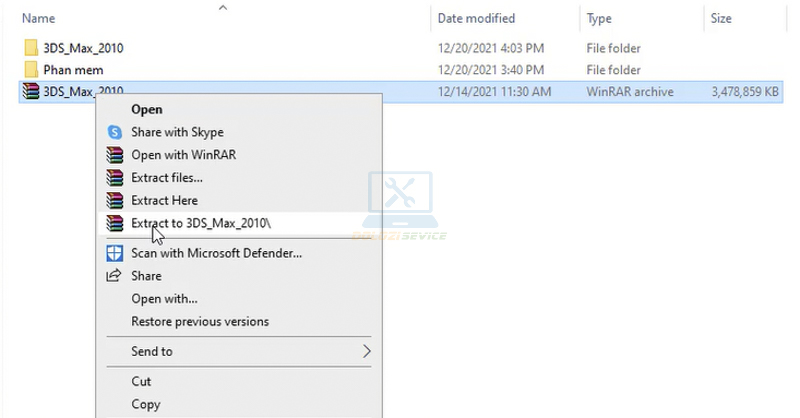Choose Open from the context menu
800x418 pixels.
coord(147,109)
